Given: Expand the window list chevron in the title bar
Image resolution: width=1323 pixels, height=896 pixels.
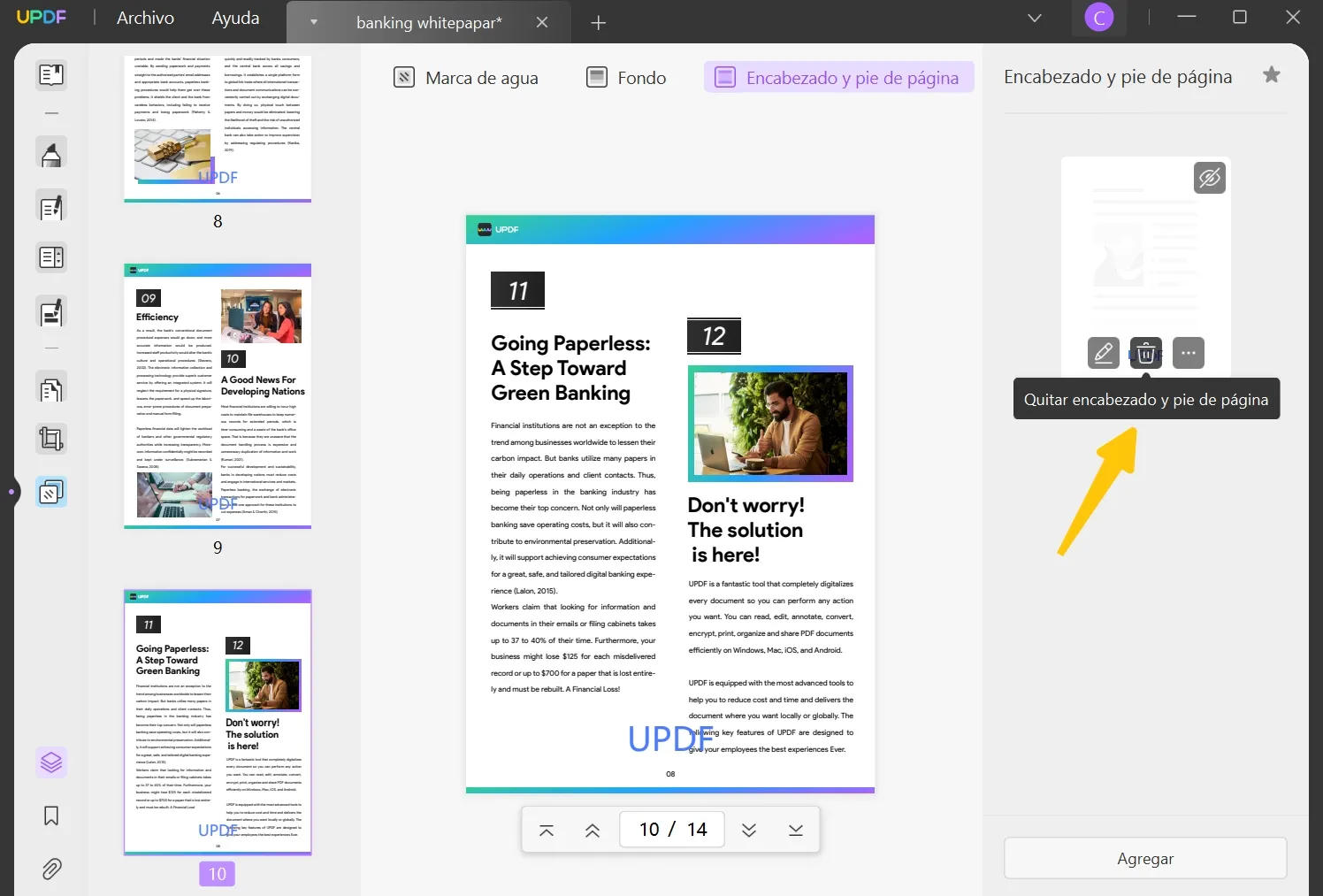Looking at the screenshot, I should point(1035,18).
